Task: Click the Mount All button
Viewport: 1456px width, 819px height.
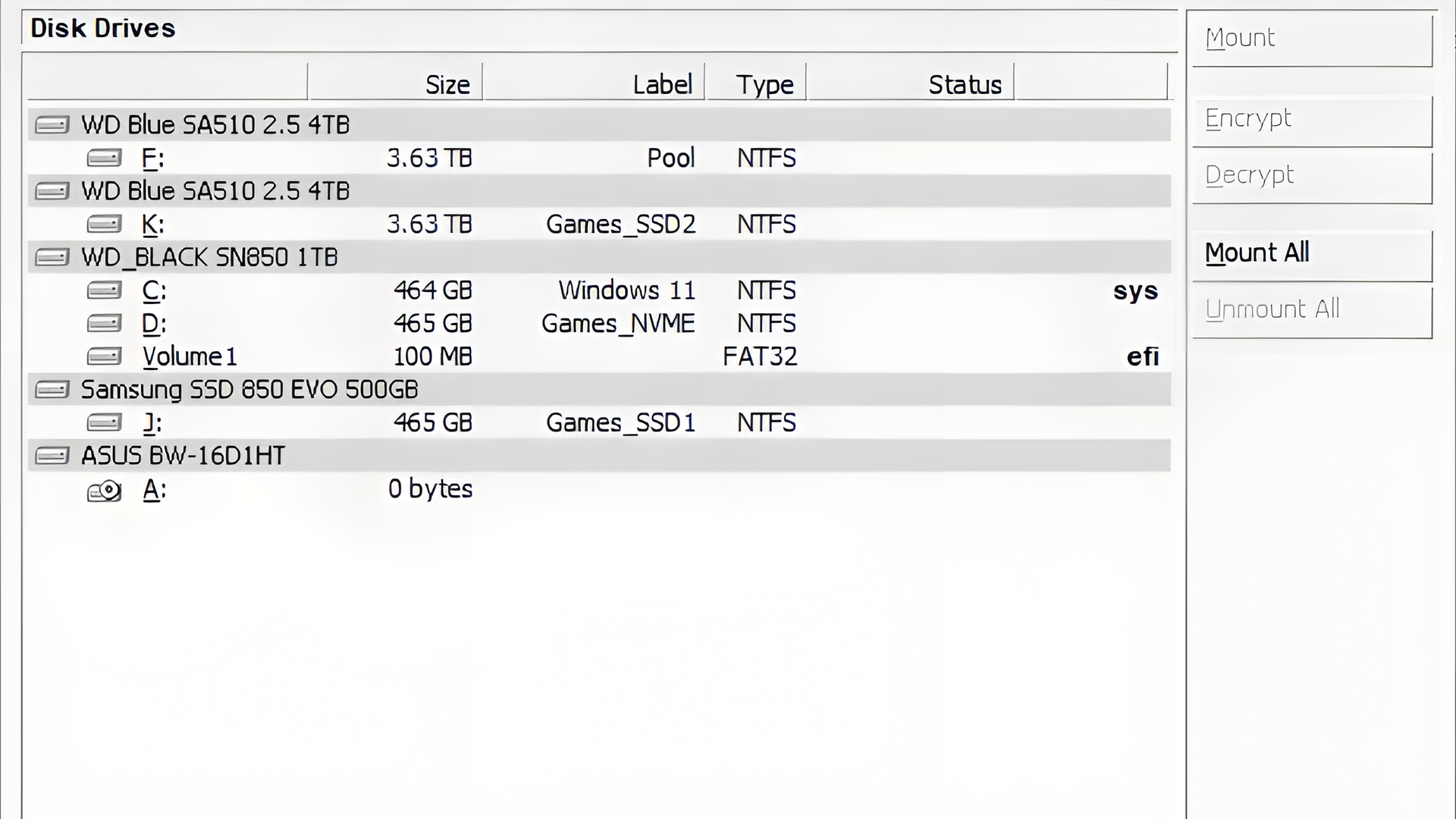Action: coord(1312,256)
